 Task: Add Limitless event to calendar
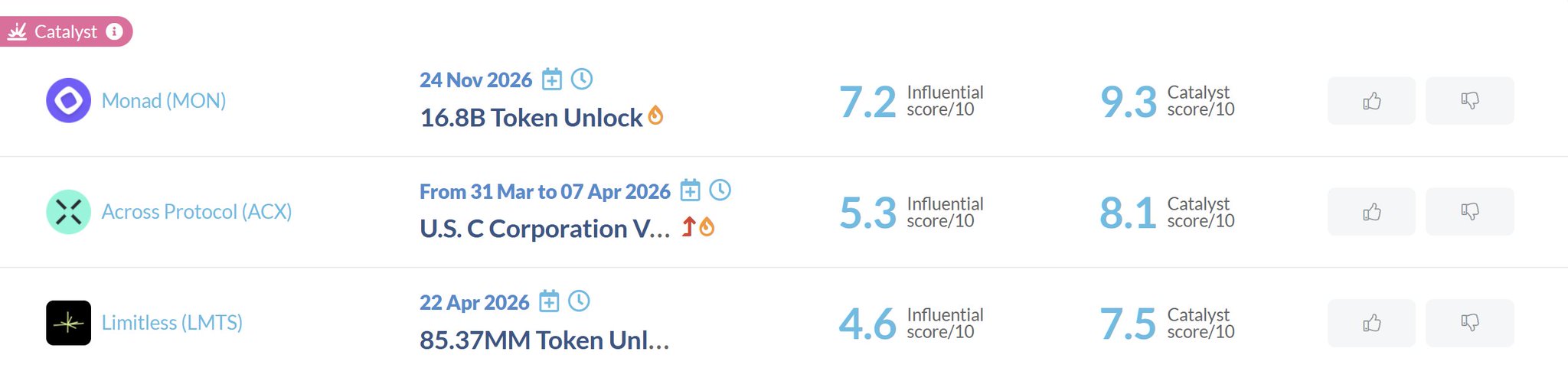point(549,301)
